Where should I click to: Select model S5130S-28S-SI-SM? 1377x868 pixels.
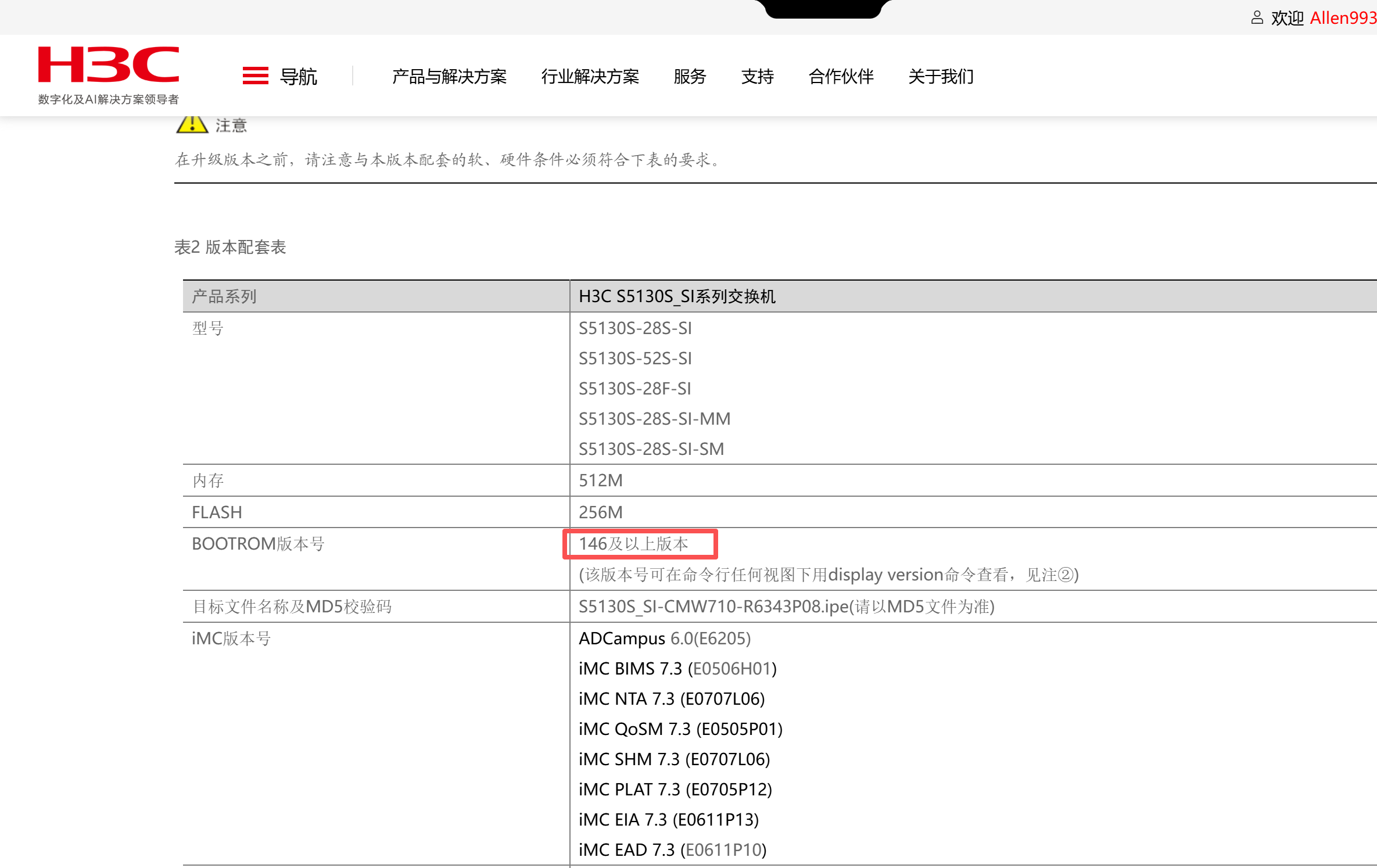click(x=651, y=449)
